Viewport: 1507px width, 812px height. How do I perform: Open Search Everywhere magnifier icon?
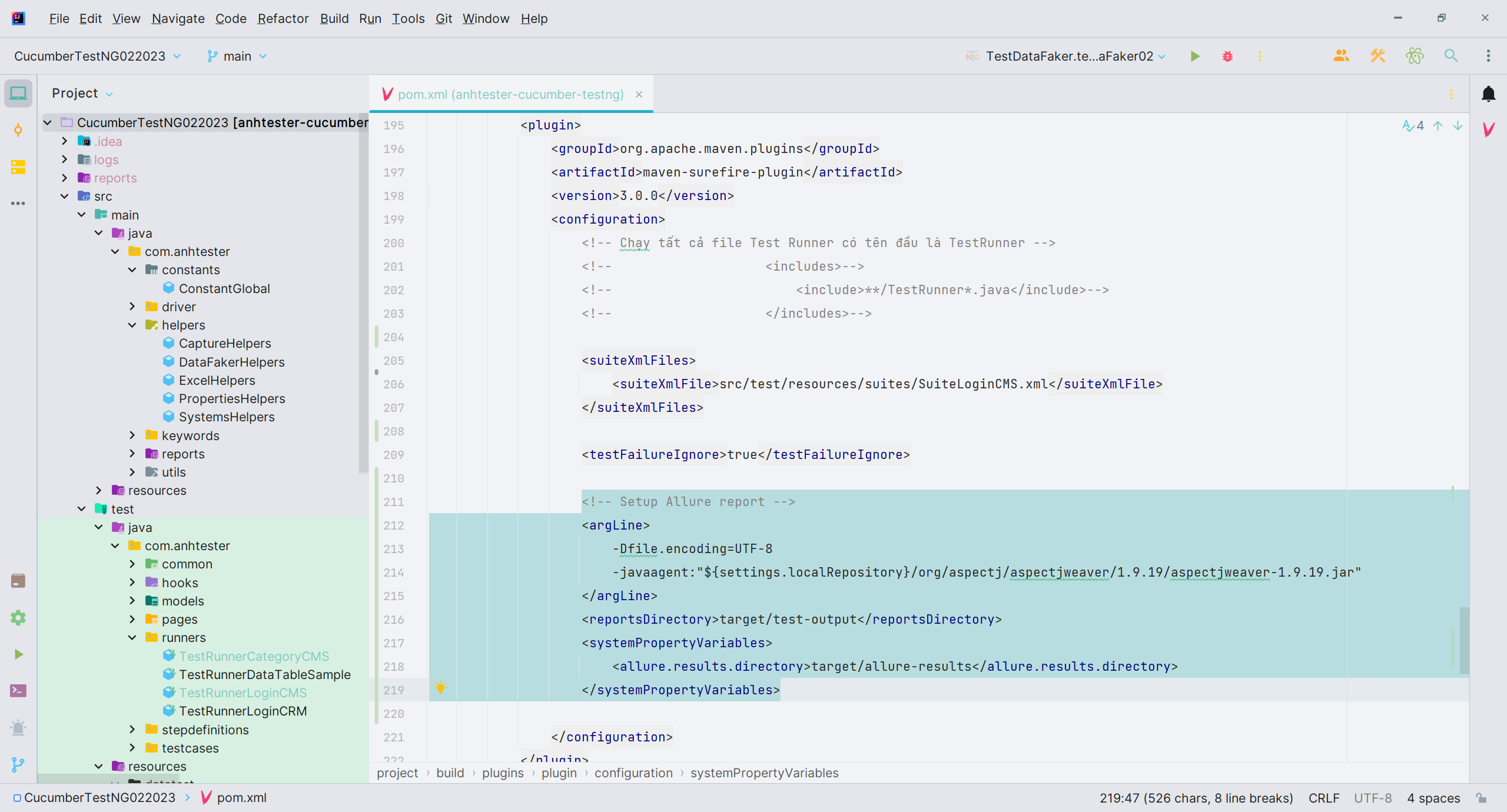[1451, 56]
